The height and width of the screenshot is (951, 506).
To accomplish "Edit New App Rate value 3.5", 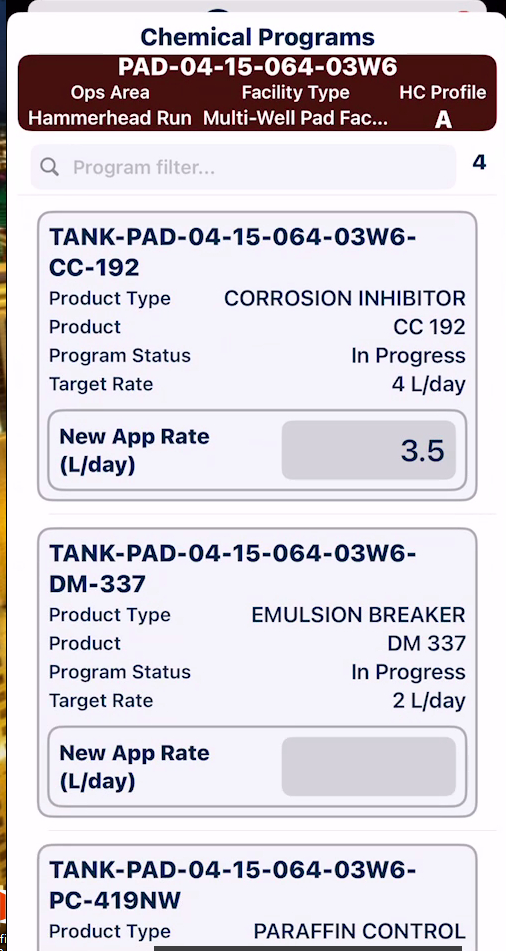I will 368,450.
